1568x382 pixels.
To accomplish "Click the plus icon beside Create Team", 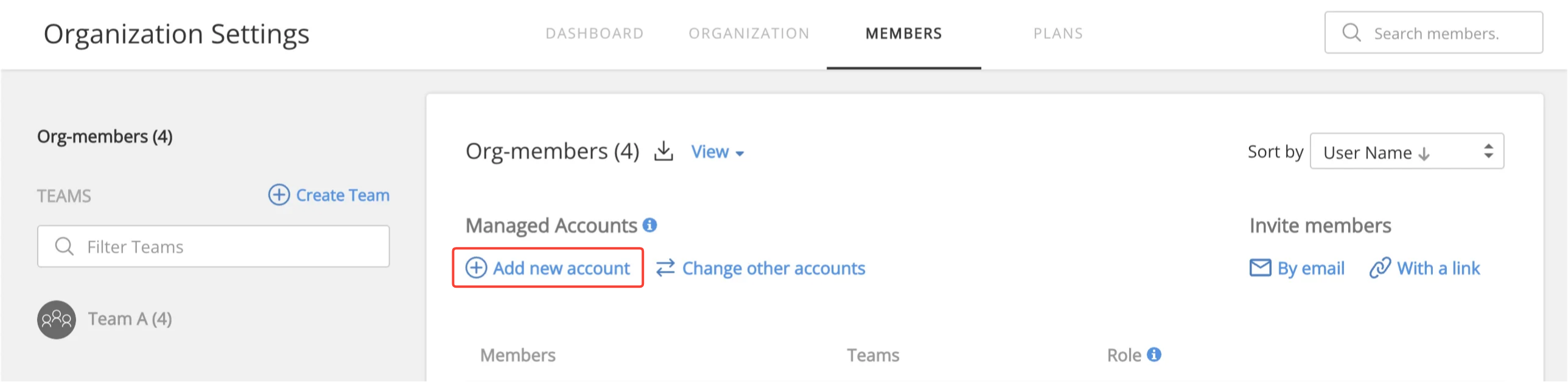I will (x=279, y=195).
